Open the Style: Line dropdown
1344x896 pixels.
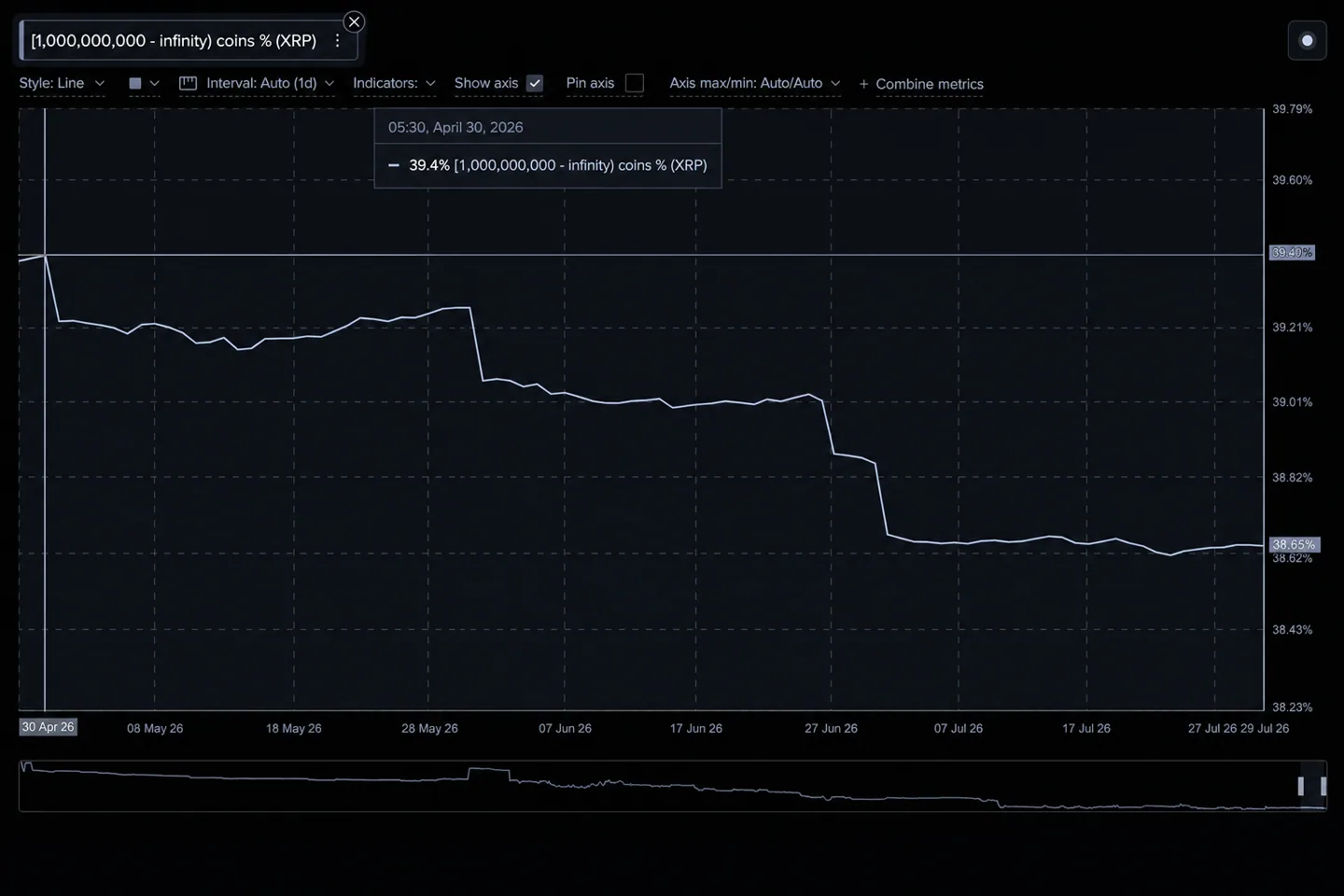pyautogui.click(x=62, y=83)
